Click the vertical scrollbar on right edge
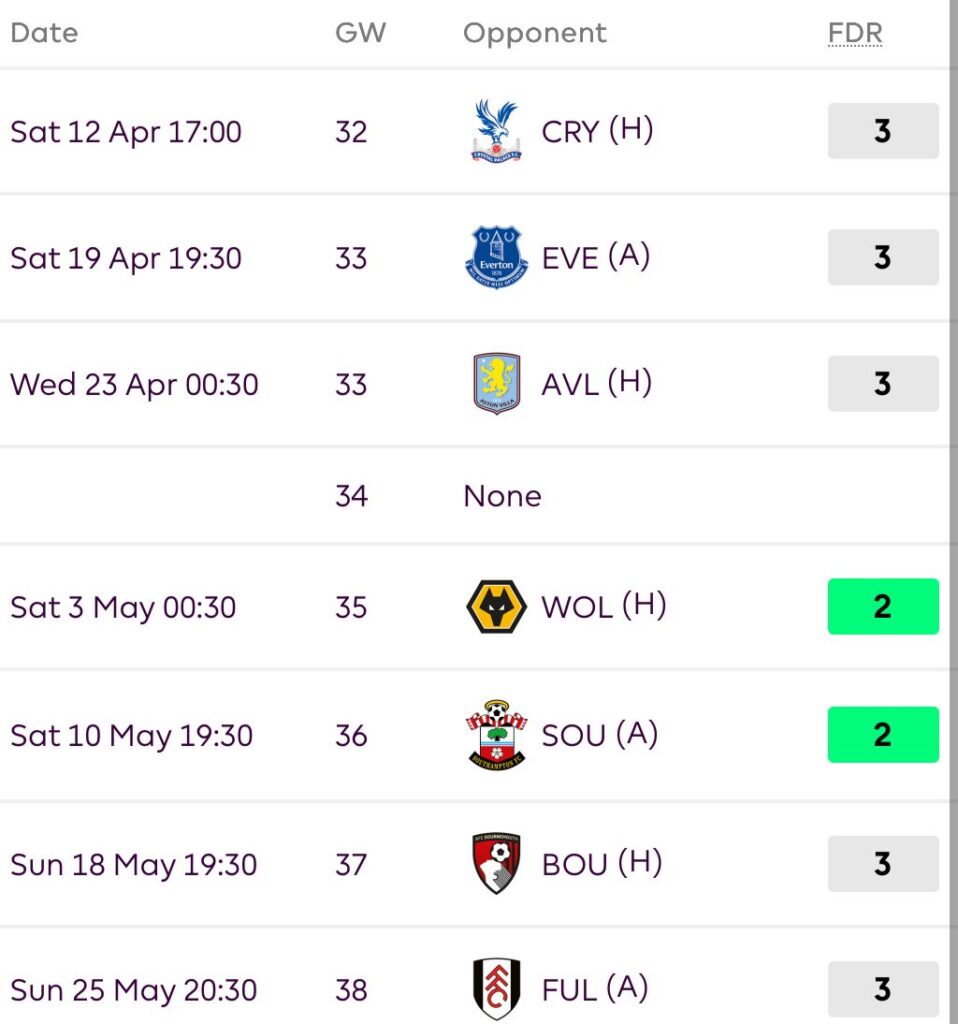 pyautogui.click(x=952, y=500)
